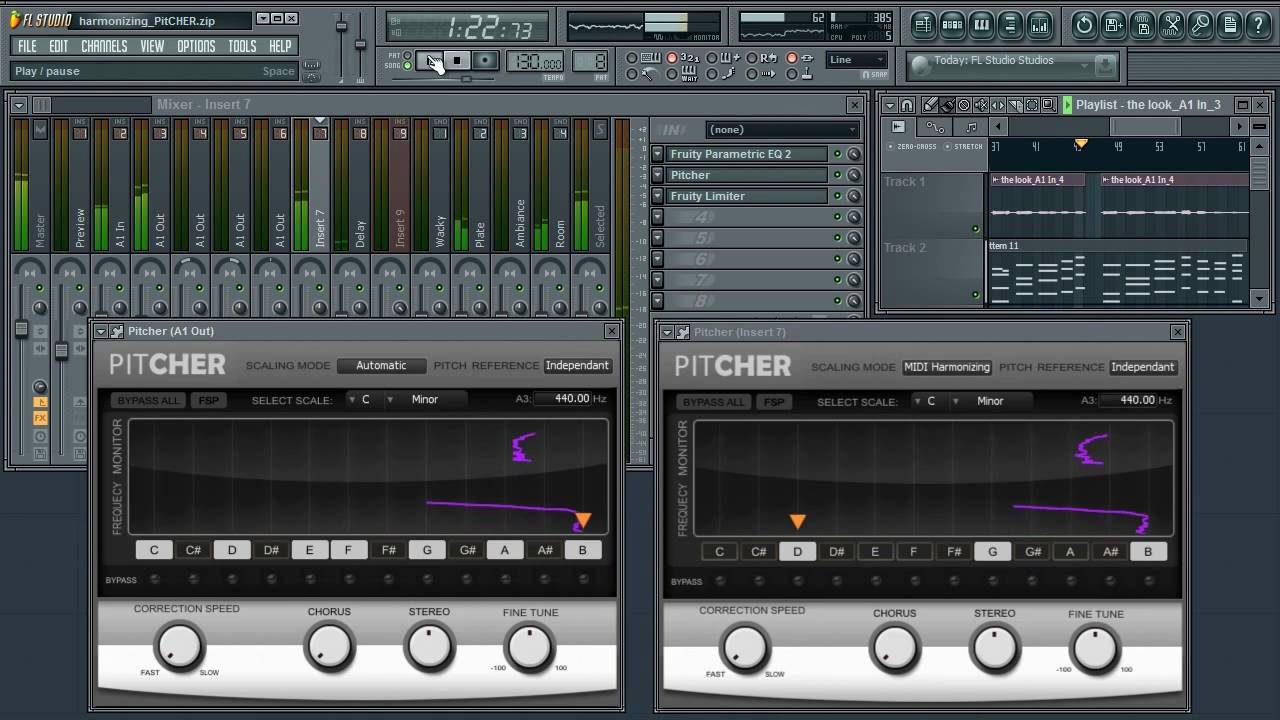Image resolution: width=1280 pixels, height=720 pixels.
Task: Open the FILE menu
Action: pos(27,46)
